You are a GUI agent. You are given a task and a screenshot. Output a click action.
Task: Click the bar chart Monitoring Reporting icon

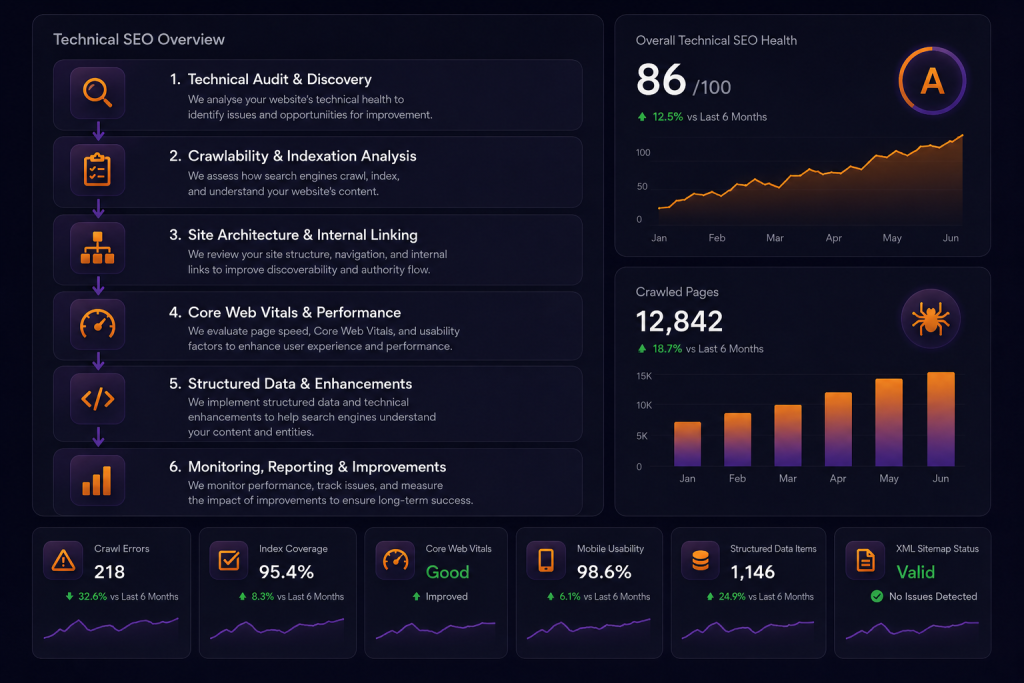[97, 481]
